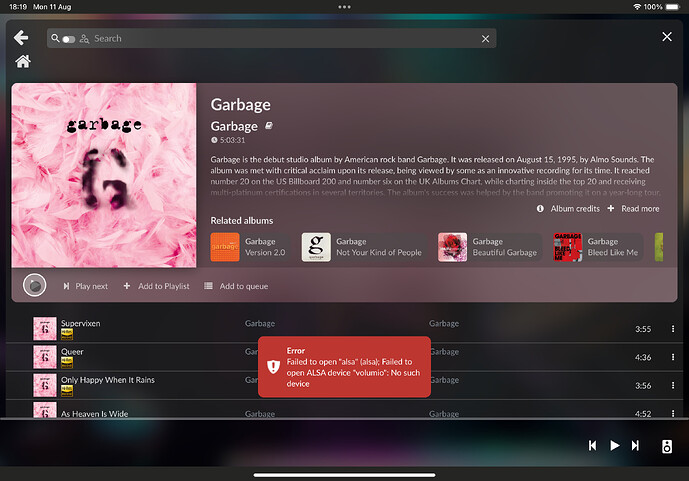Tap the 18:19 clock in status bar
689x481 pixels.
pyautogui.click(x=18, y=7)
